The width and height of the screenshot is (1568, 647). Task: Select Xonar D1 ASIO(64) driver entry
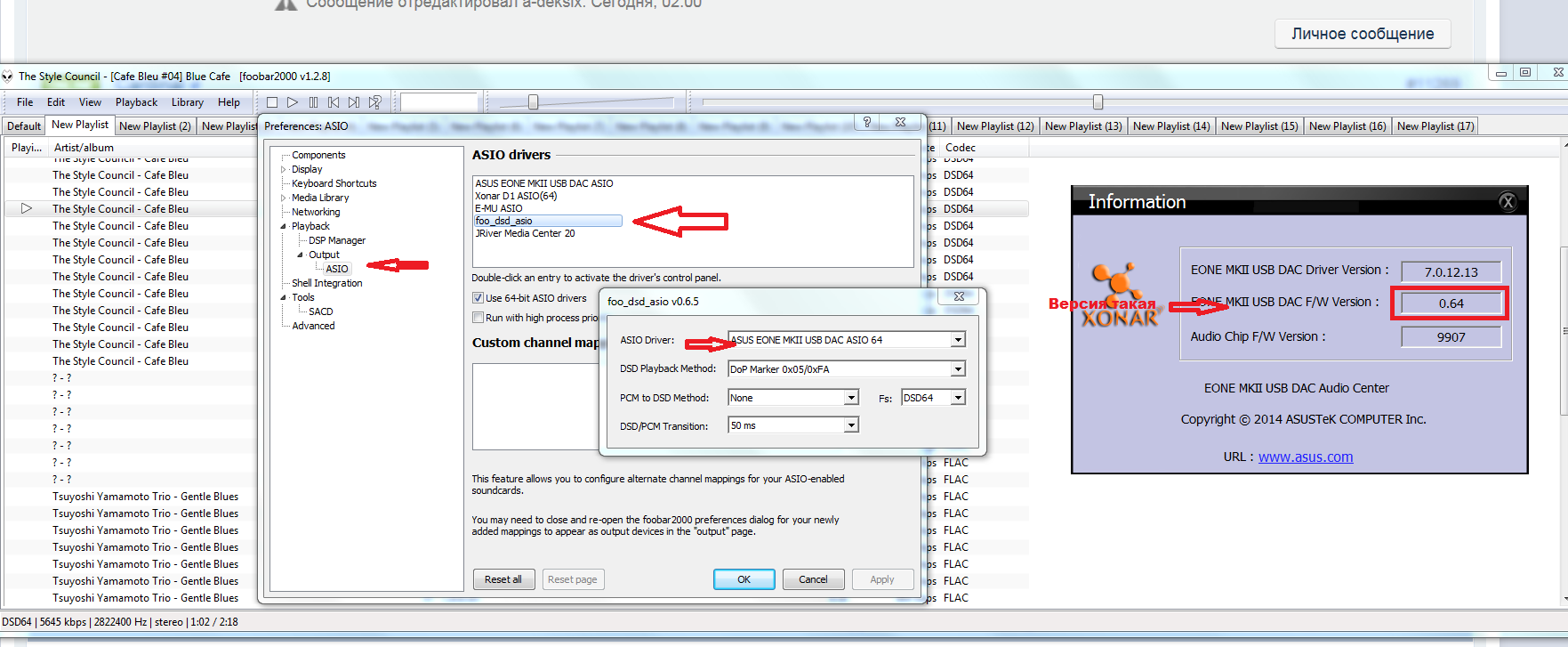pos(516,196)
